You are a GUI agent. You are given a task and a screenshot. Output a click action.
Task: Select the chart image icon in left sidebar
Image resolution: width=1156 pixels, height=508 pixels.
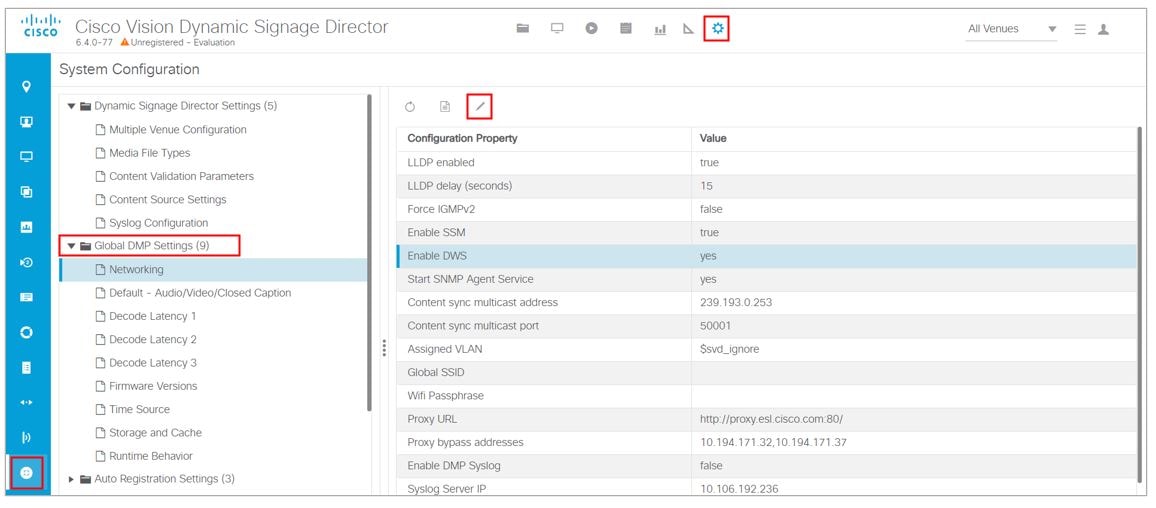pyautogui.click(x=27, y=227)
